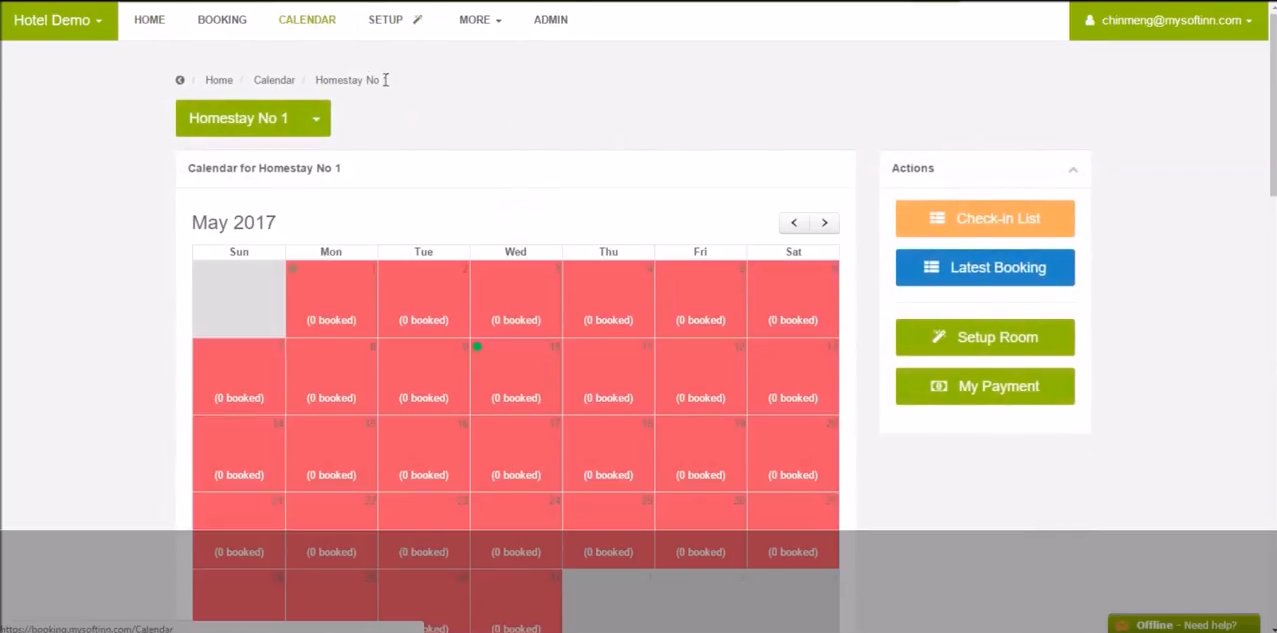The height and width of the screenshot is (633, 1277).
Task: Select Saturday May 13 calendar cell
Action: [793, 376]
